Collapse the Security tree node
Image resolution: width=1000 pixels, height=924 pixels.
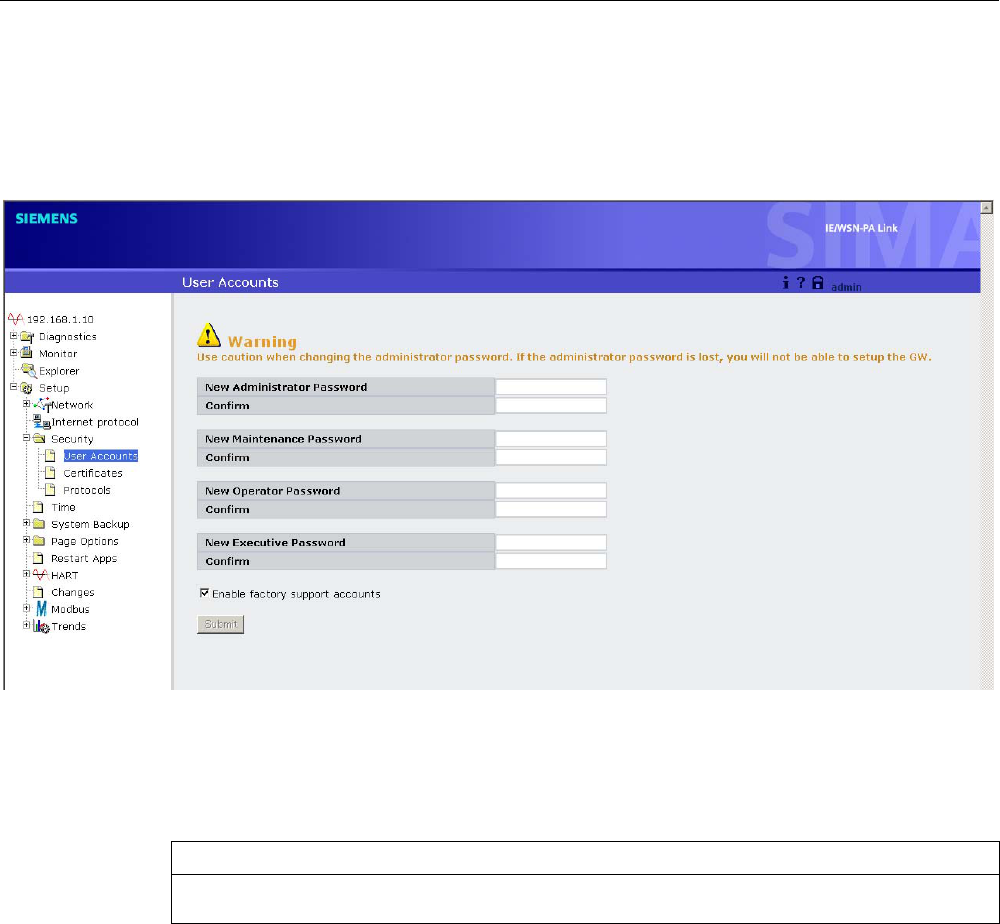[x=26, y=437]
